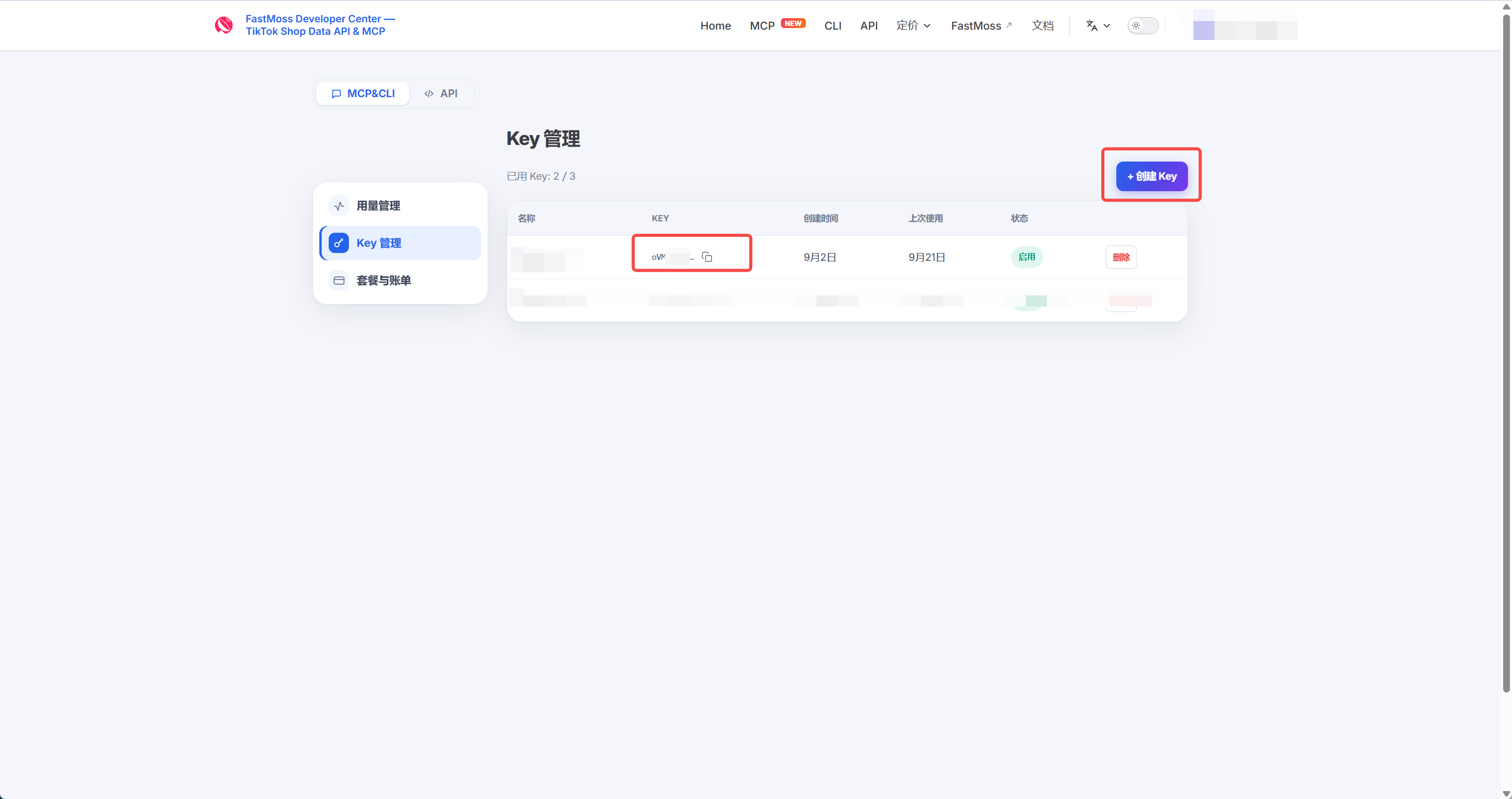Image resolution: width=1512 pixels, height=799 pixels.
Task: Click the 已用 Key: 2 / 3 text
Action: click(541, 176)
